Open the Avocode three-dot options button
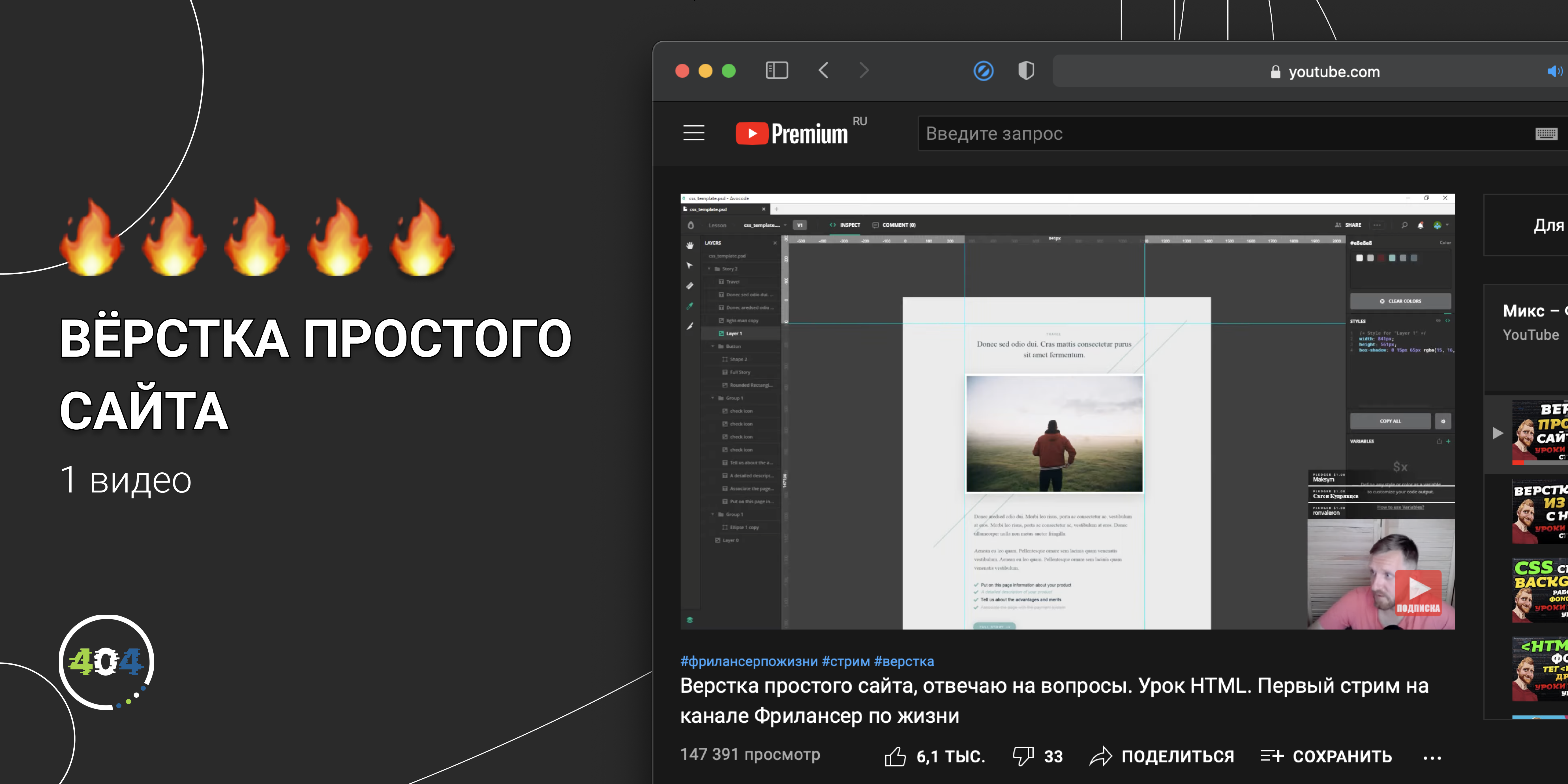1568x784 pixels. click(1377, 225)
